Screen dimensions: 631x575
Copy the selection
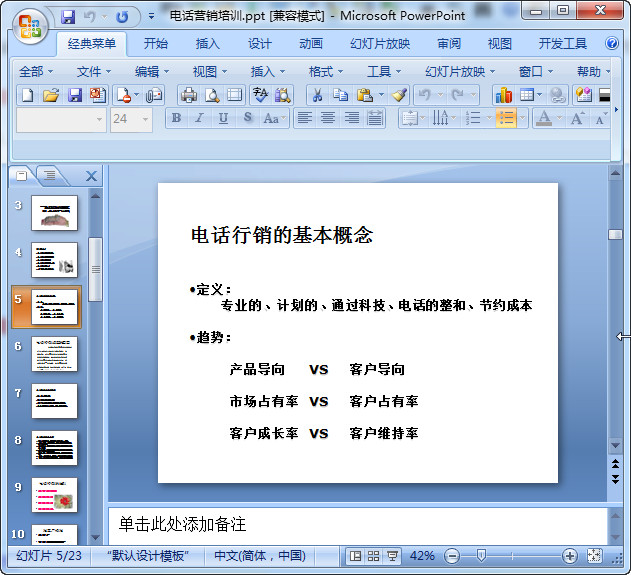point(340,95)
